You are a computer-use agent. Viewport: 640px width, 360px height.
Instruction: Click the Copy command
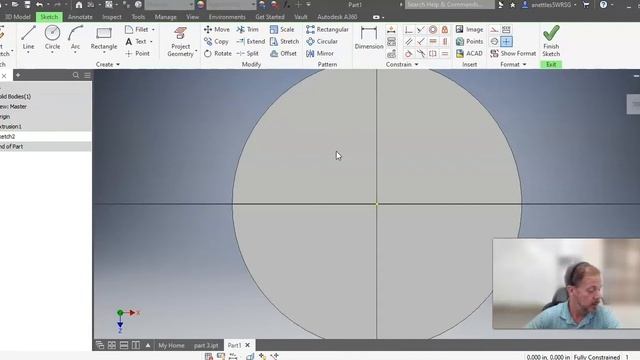[x=216, y=42]
